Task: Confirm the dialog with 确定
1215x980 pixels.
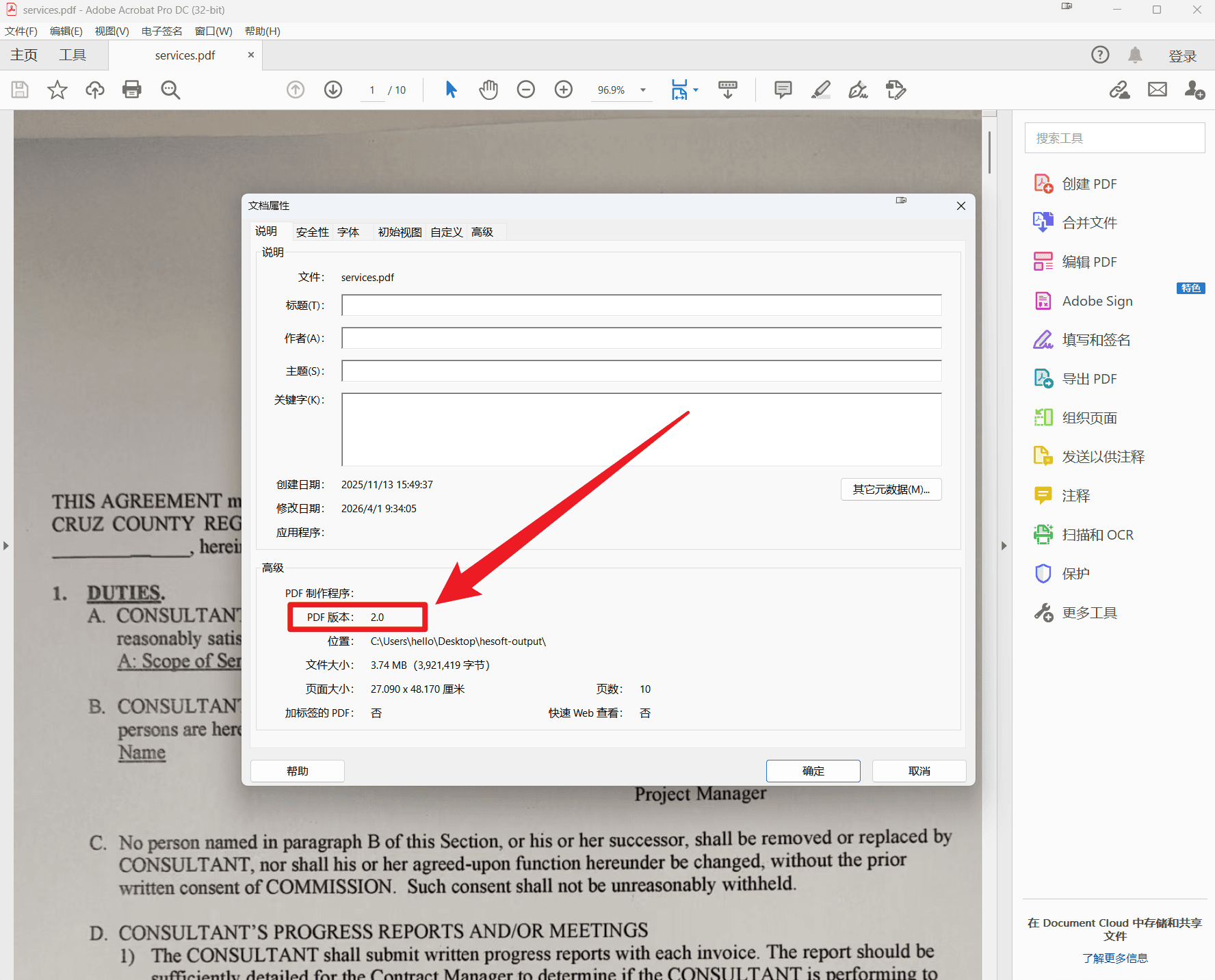Action: 813,771
